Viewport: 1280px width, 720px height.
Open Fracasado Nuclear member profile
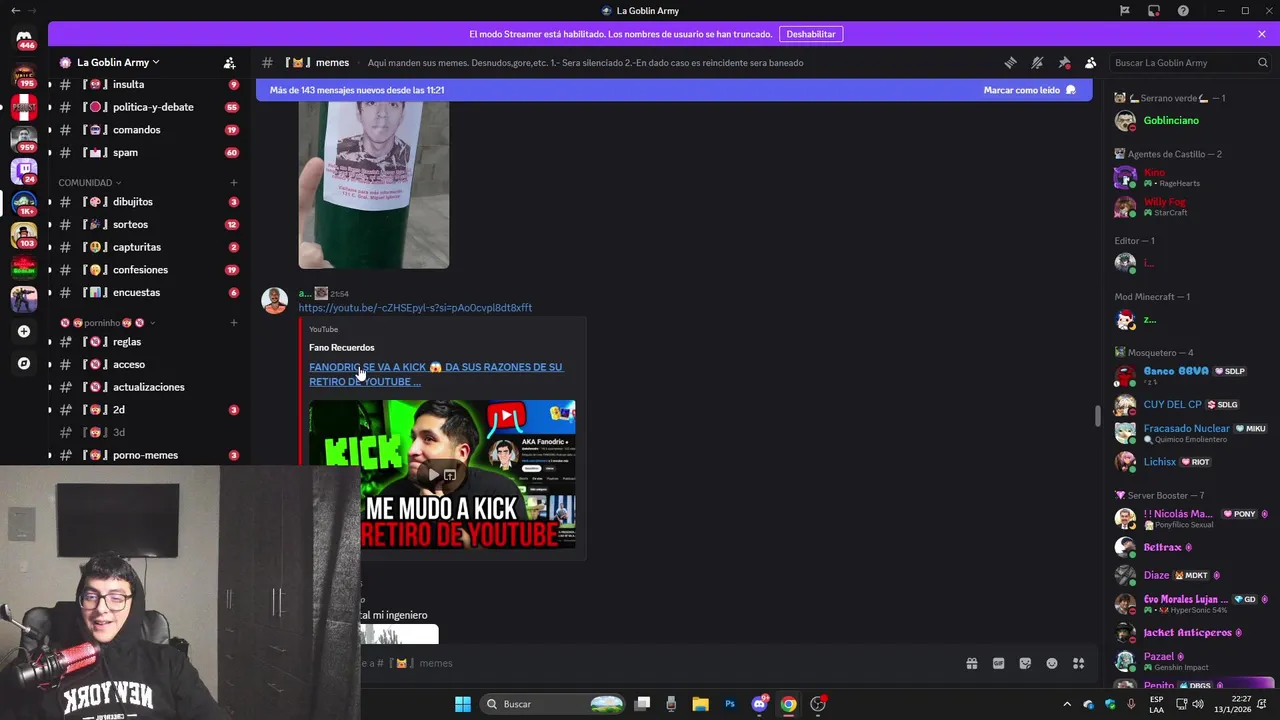coord(1190,433)
